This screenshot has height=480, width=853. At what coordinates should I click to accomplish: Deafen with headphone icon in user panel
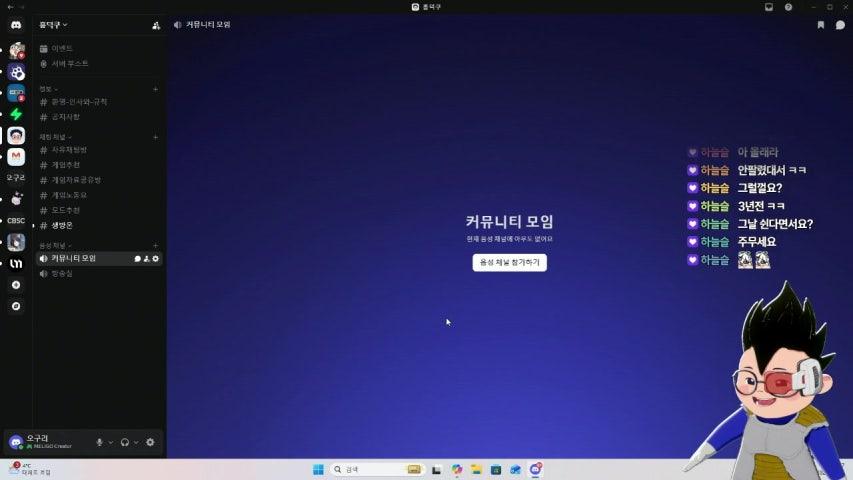[125, 442]
